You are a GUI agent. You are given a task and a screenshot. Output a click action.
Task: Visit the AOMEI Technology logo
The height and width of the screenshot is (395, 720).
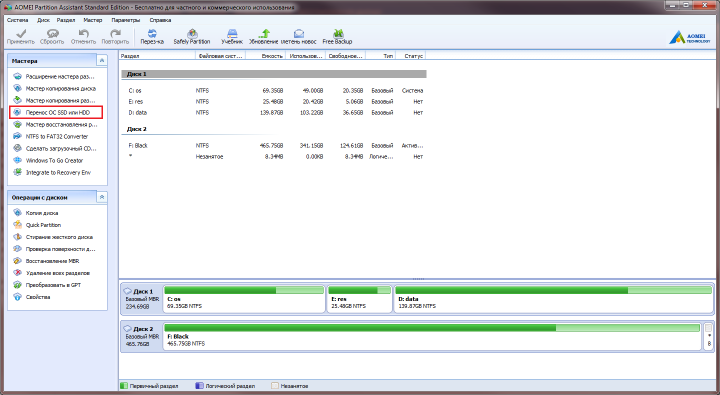[690, 37]
